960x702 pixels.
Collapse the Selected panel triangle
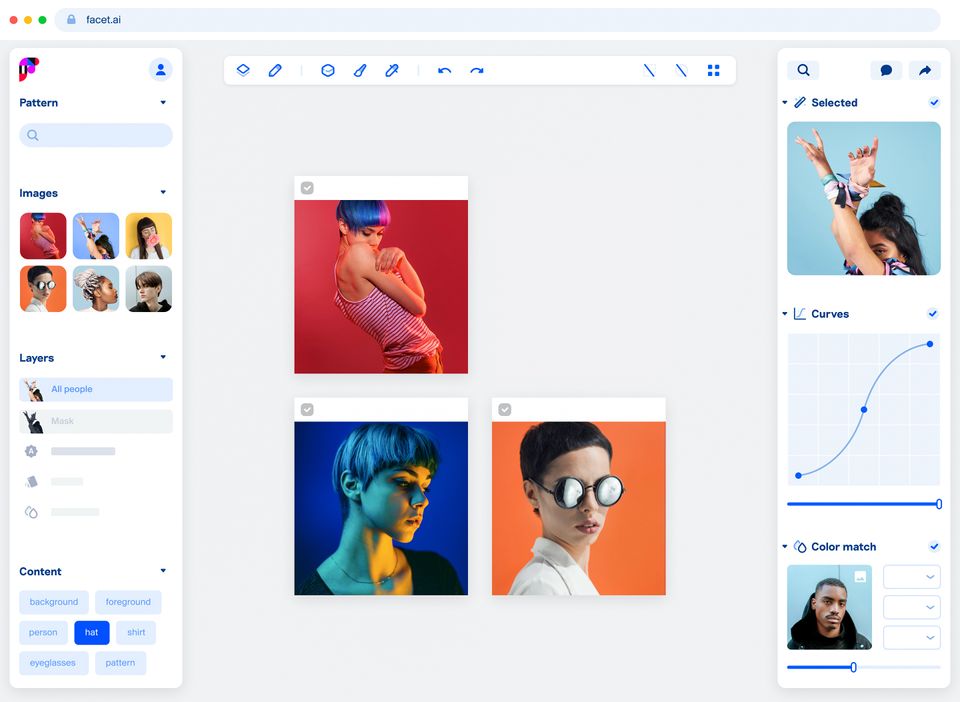pyautogui.click(x=785, y=102)
